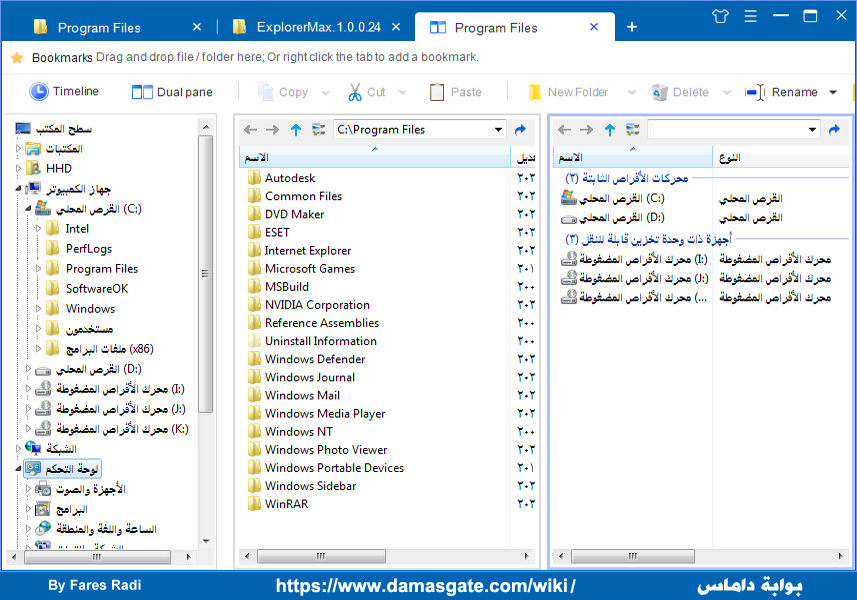
Task: Collapse the local disk (C:) tree node
Action: pos(28,208)
